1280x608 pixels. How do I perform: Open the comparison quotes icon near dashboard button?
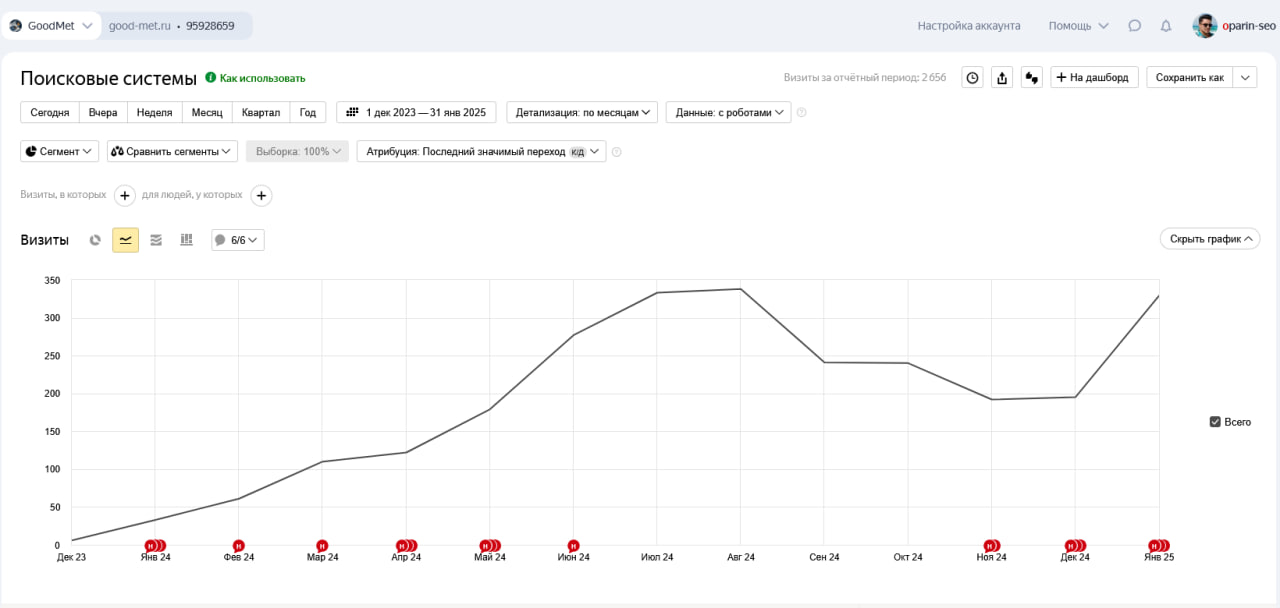(1031, 76)
